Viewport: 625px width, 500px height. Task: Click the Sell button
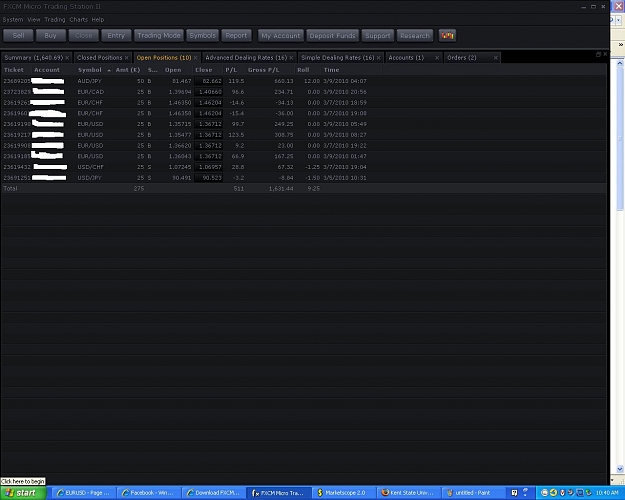tap(18, 35)
